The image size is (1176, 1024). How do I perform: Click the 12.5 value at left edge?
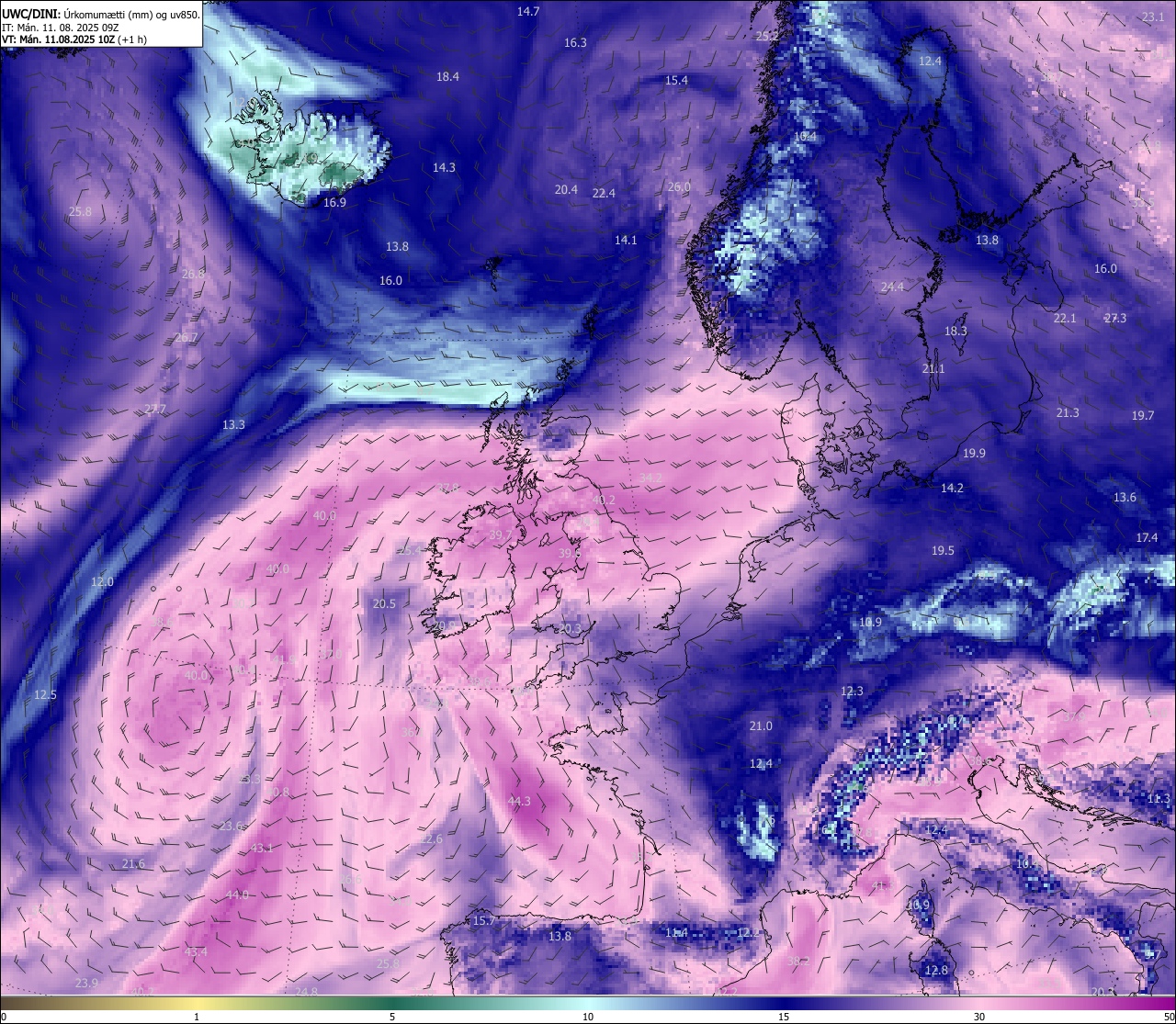click(45, 695)
